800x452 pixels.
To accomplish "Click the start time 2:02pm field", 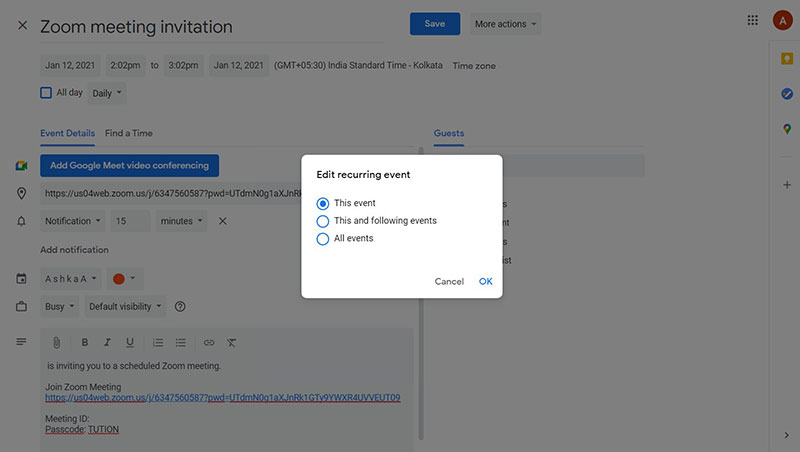I will [x=125, y=65].
